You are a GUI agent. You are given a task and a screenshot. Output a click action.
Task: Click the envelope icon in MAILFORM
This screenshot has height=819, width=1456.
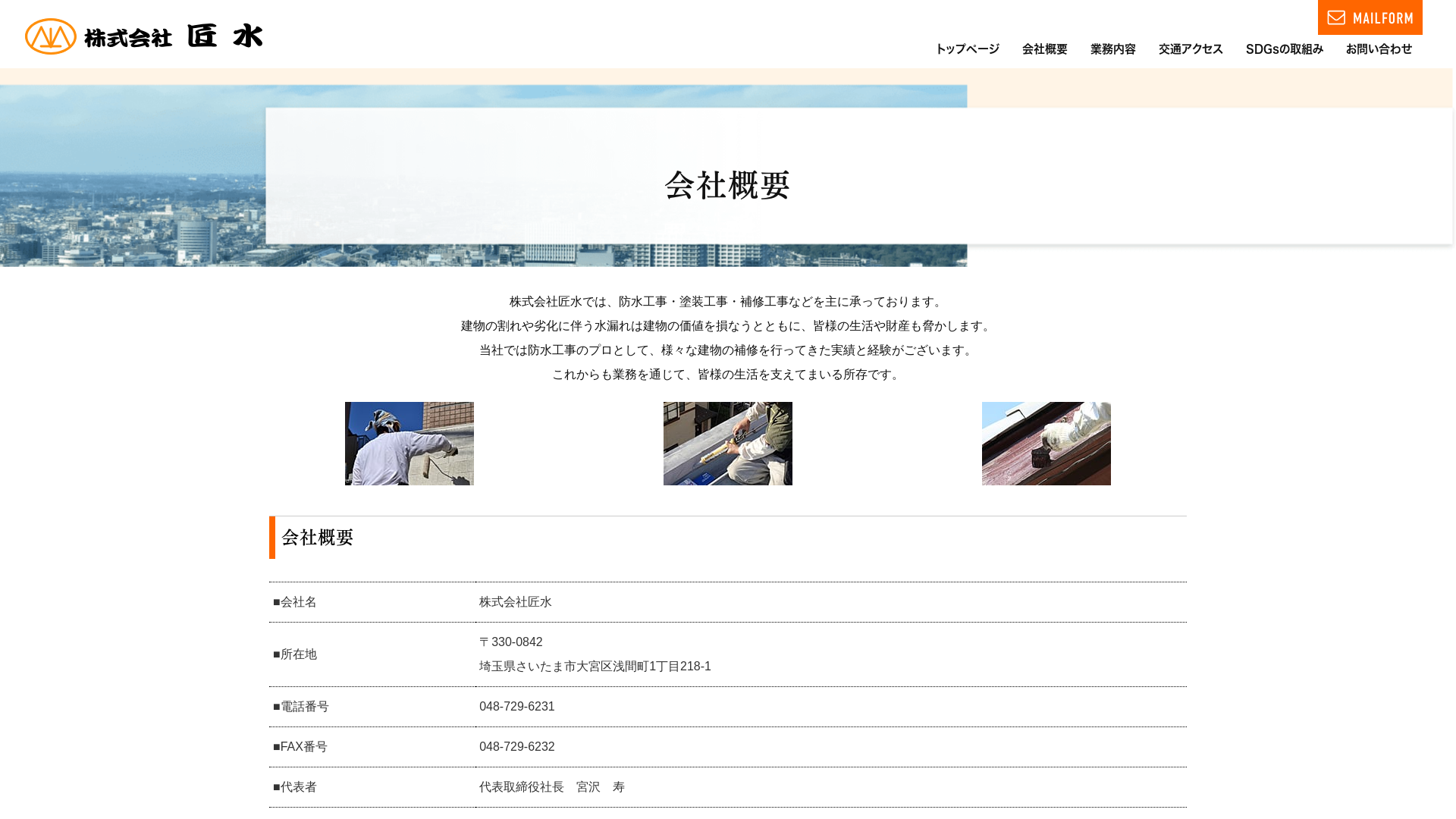1336,17
